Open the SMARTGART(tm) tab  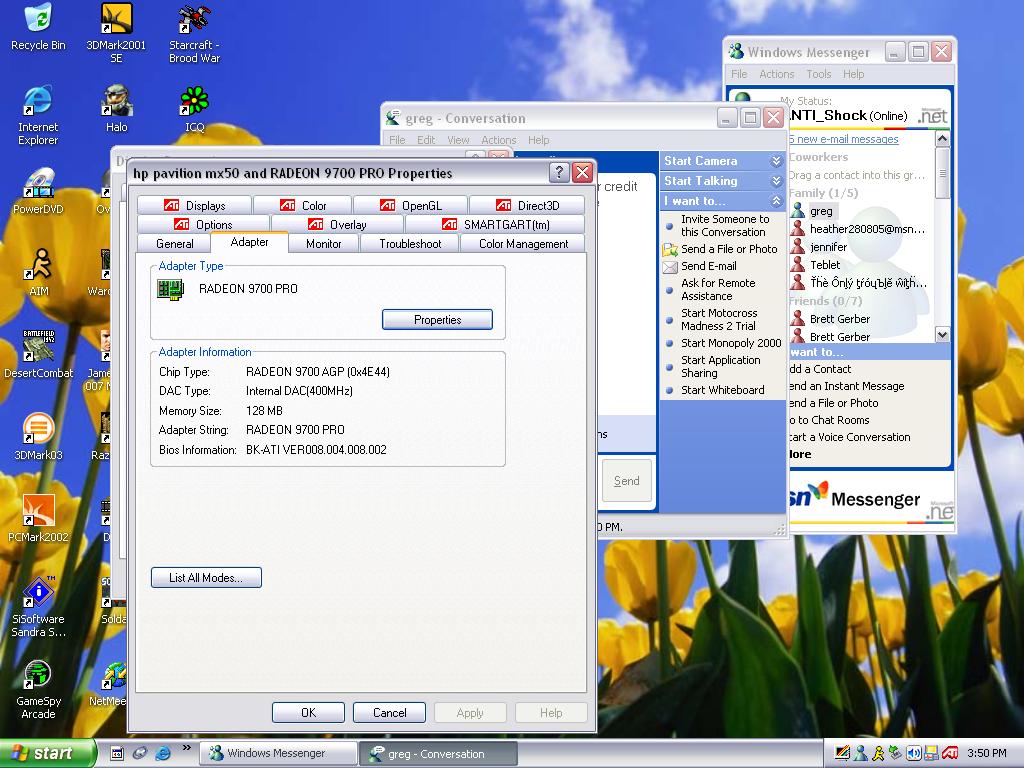tap(495, 225)
